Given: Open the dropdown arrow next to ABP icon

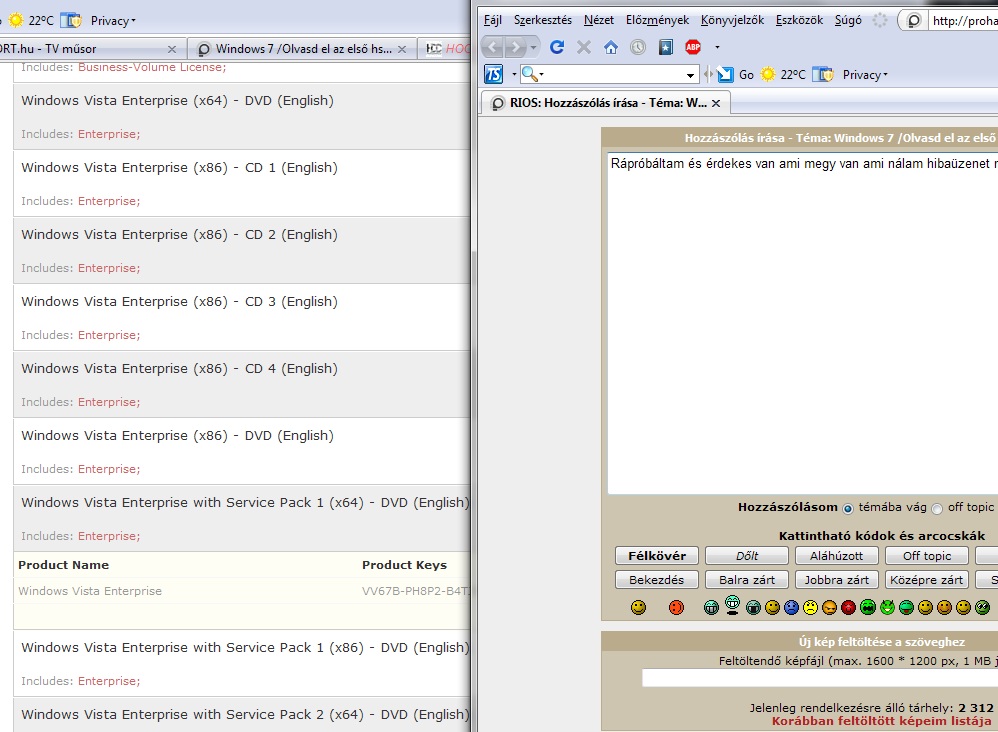Looking at the screenshot, I should tap(717, 47).
